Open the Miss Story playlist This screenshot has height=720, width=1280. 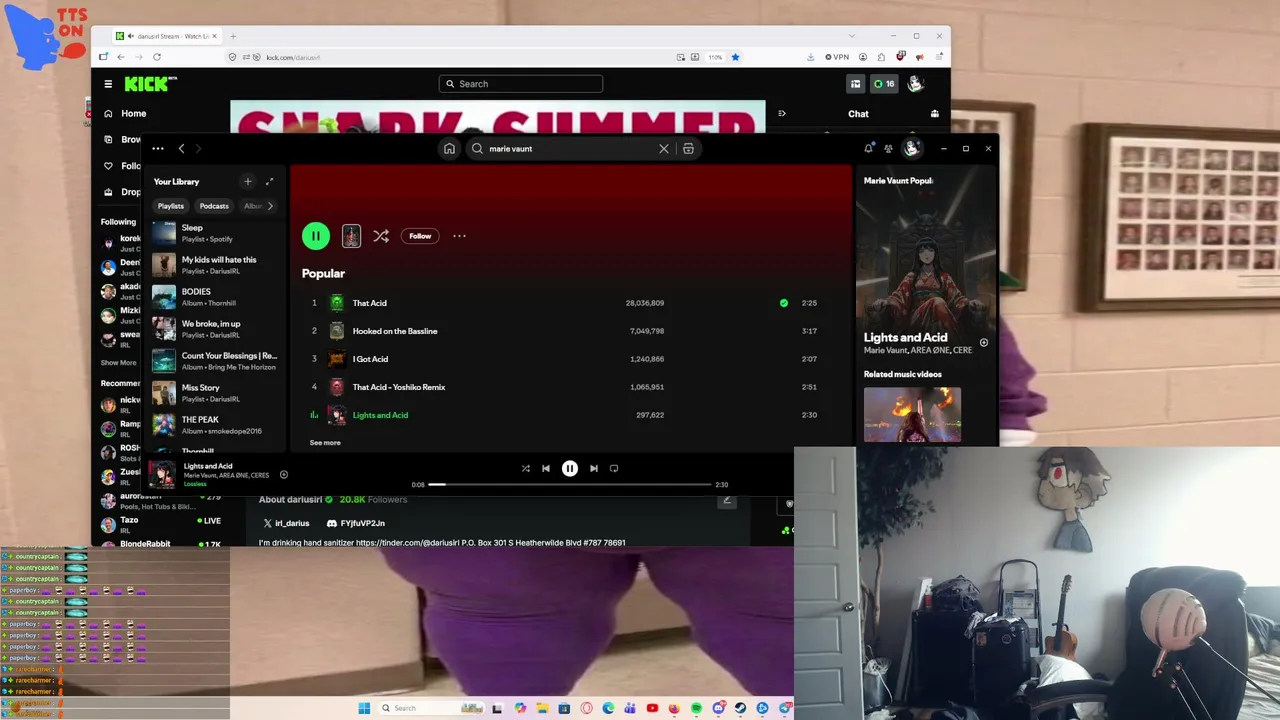(217, 393)
